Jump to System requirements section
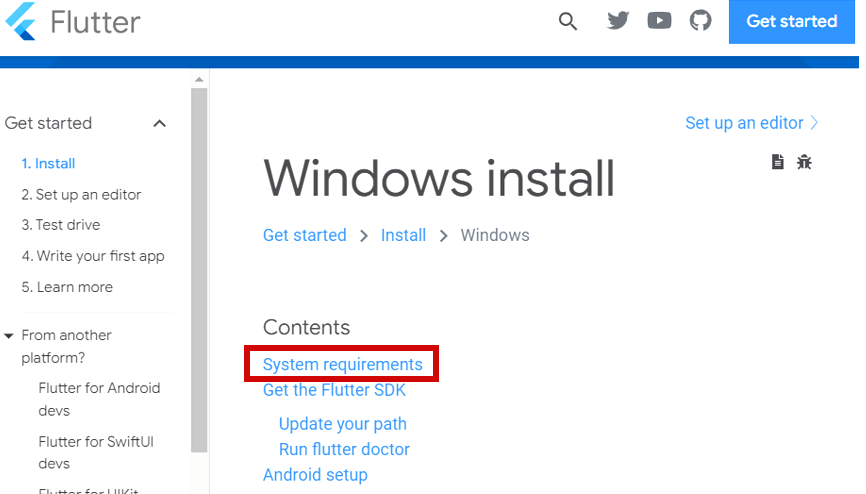This screenshot has width=866, height=494. [342, 365]
